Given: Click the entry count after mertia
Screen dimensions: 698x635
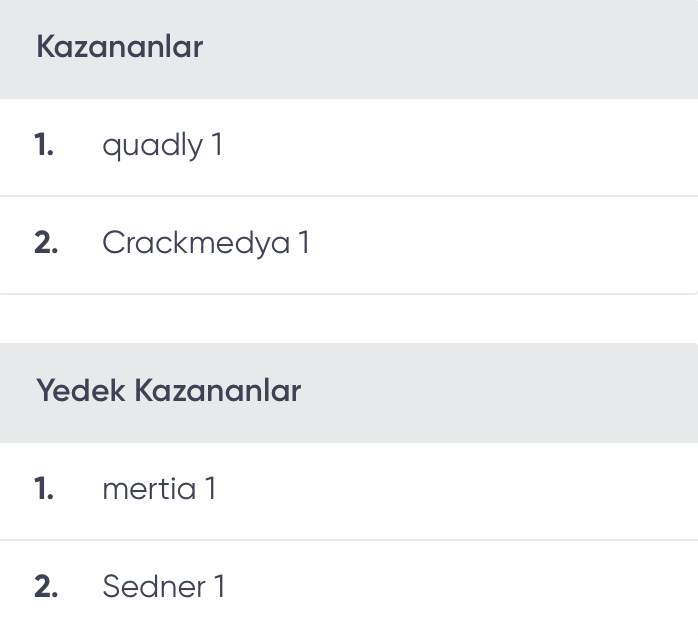Looking at the screenshot, I should tap(211, 488).
